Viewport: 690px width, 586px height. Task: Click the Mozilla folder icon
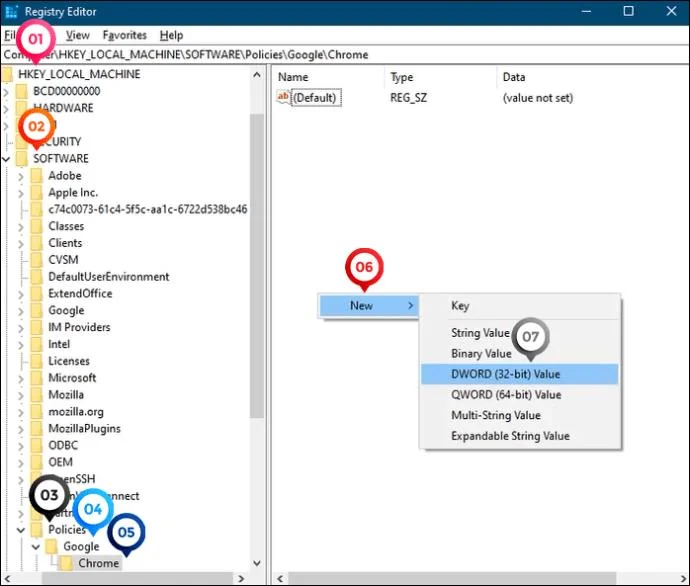37,395
